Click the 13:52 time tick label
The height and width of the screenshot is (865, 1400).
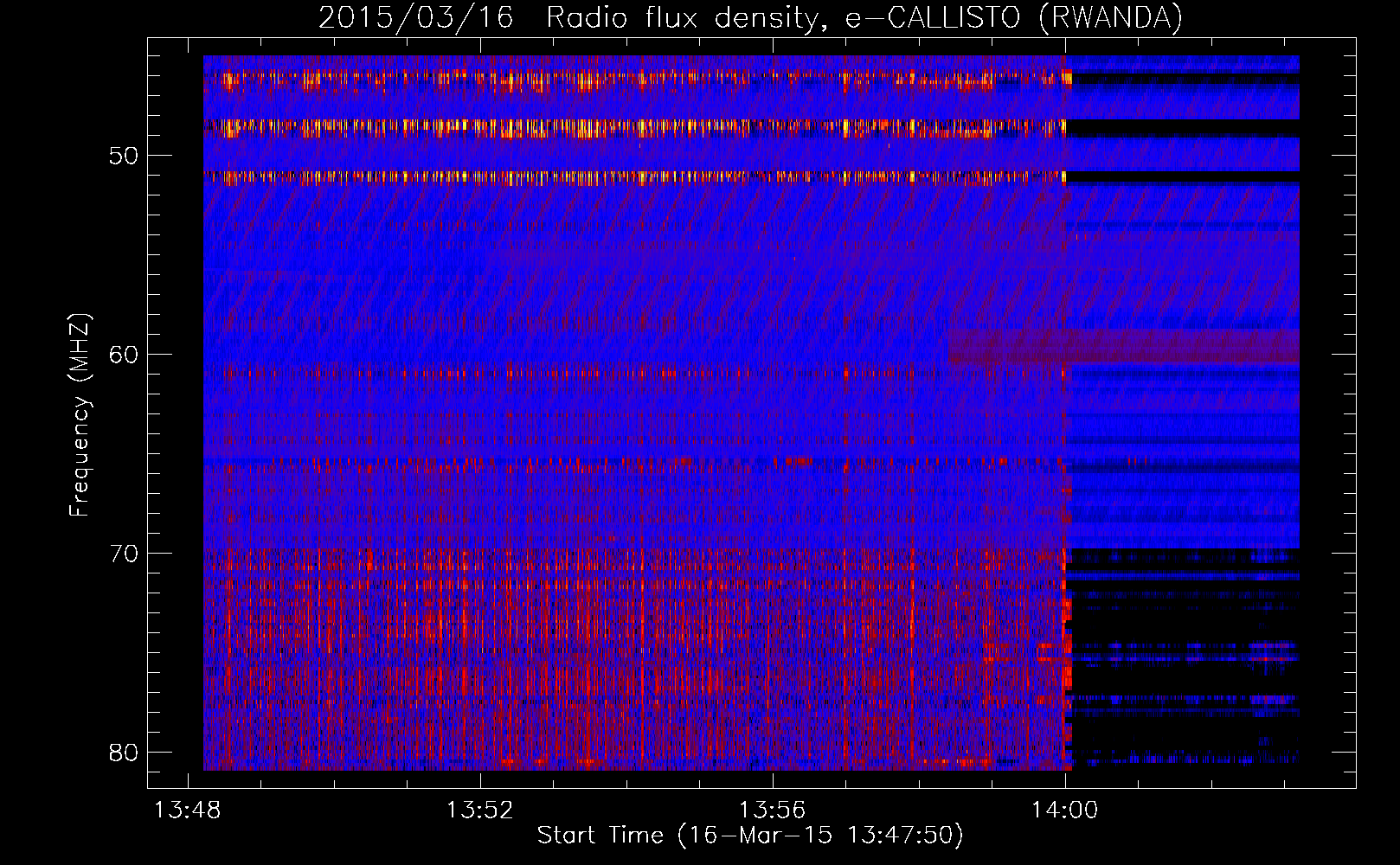click(480, 810)
